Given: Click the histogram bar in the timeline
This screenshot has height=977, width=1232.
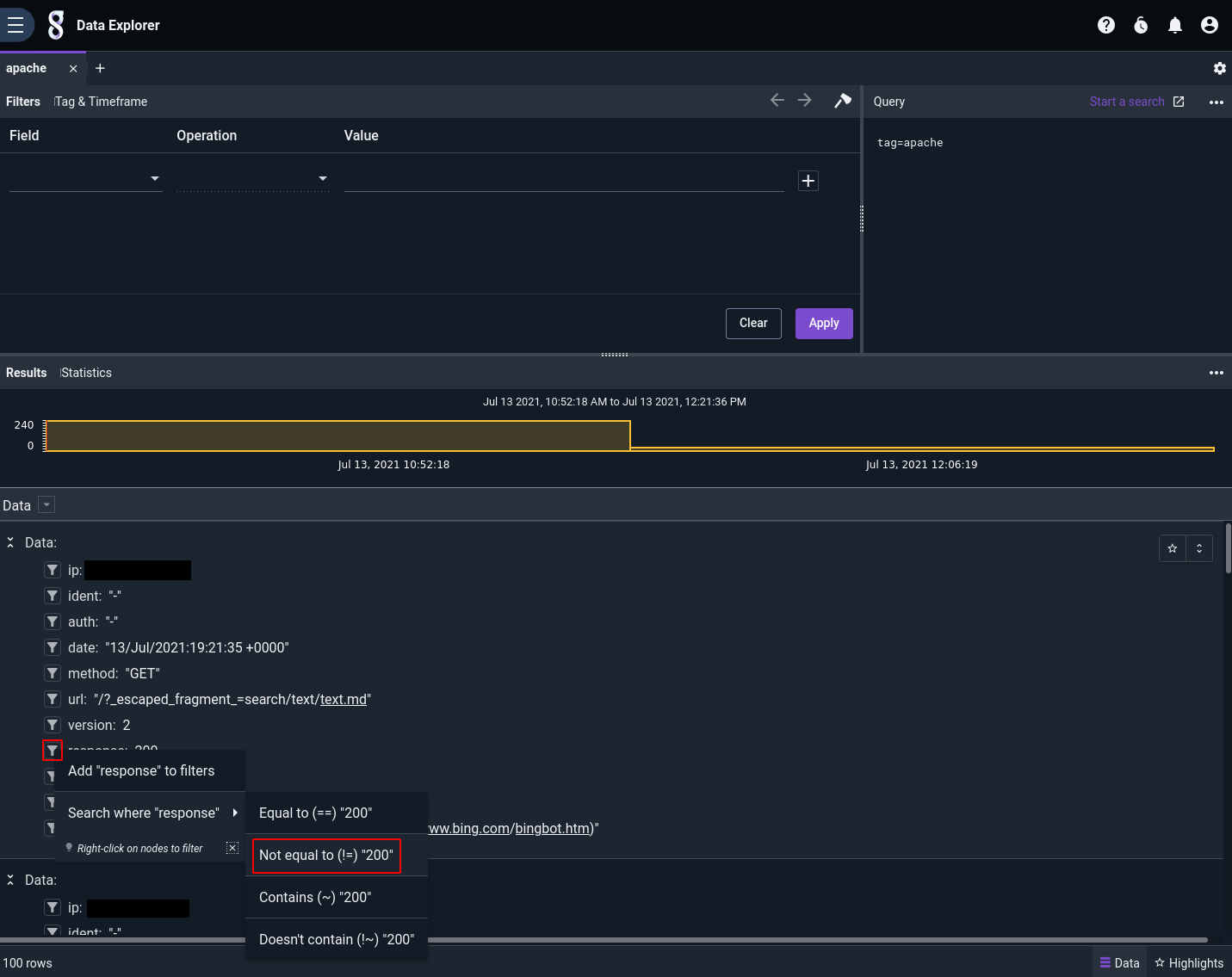Looking at the screenshot, I should 337,436.
